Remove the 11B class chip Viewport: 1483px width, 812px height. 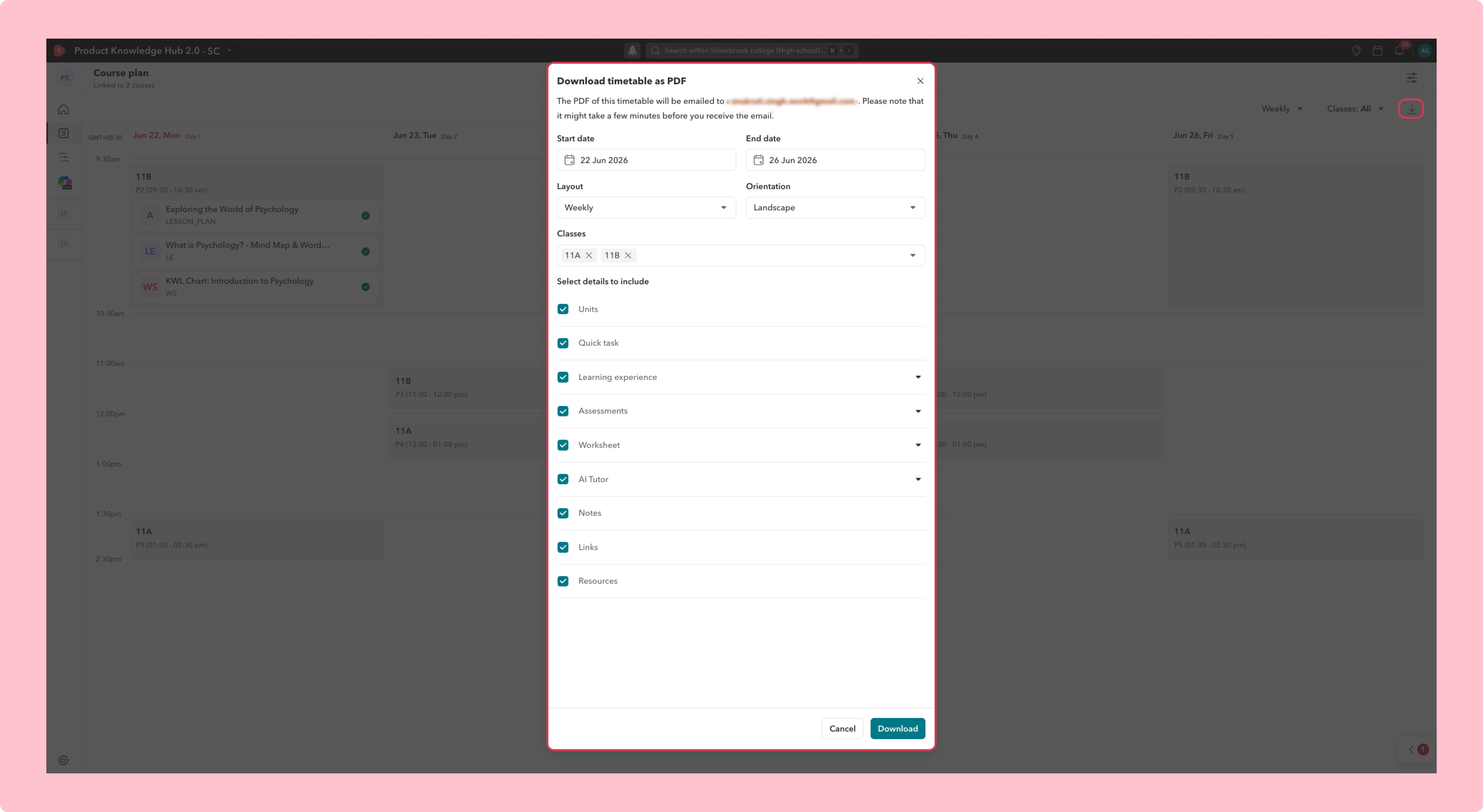tap(628, 255)
